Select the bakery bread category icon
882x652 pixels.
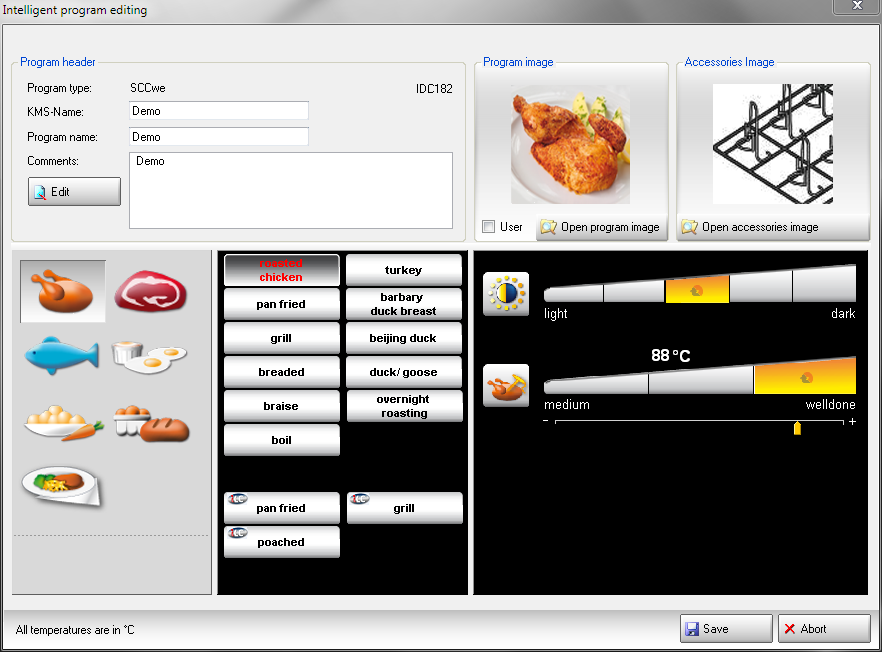coord(150,422)
